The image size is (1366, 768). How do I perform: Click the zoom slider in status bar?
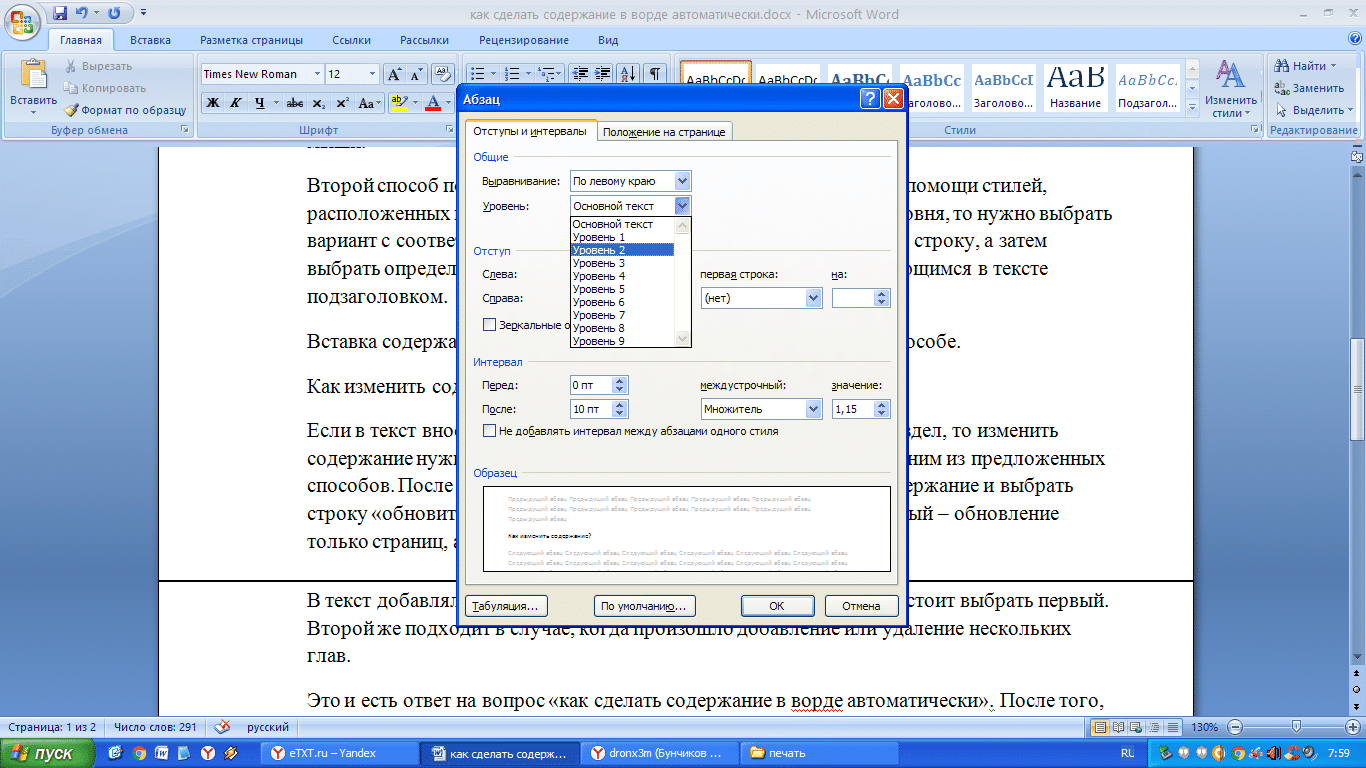[x=1295, y=727]
